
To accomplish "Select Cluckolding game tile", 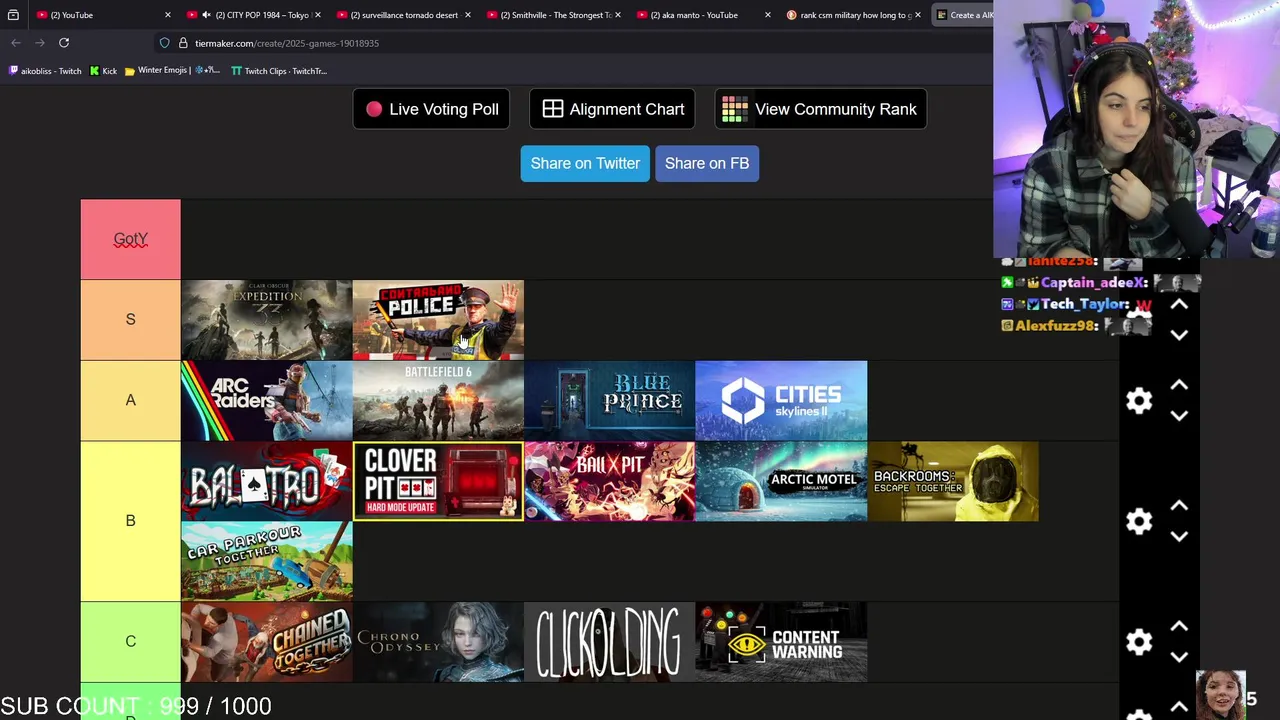I will [609, 642].
